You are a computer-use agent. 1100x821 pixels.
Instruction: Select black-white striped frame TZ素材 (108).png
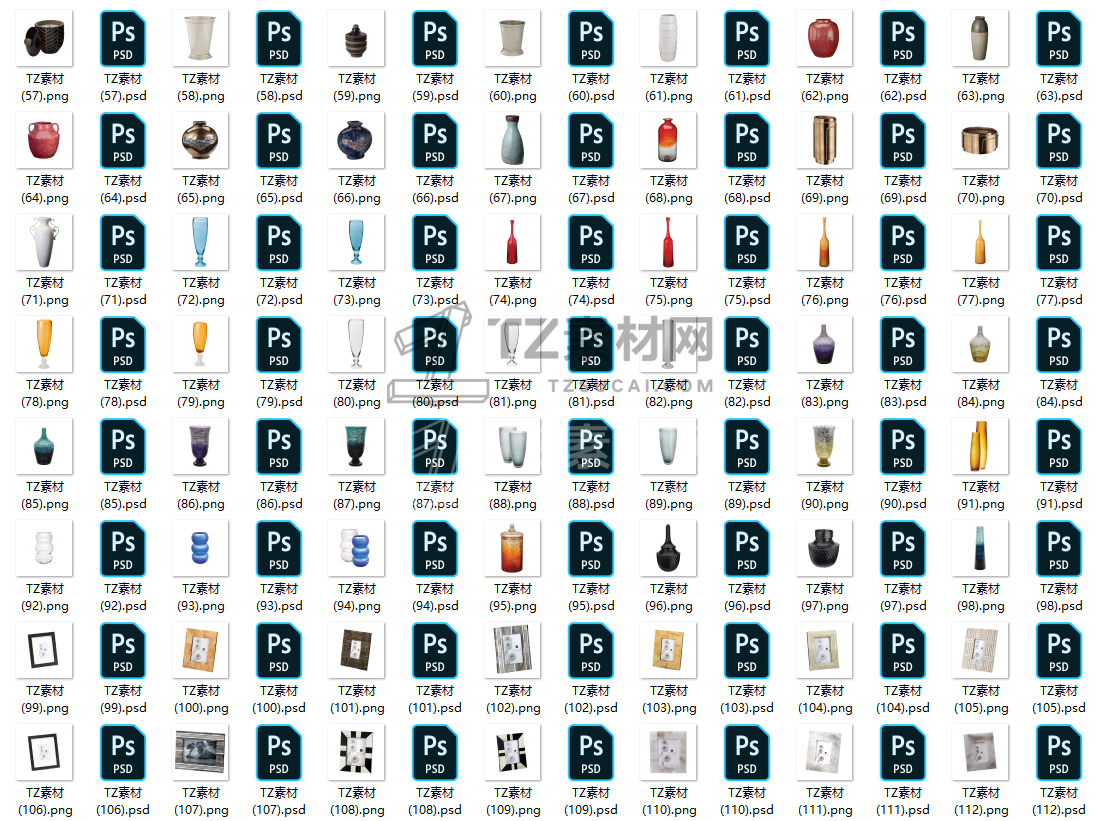(x=356, y=752)
